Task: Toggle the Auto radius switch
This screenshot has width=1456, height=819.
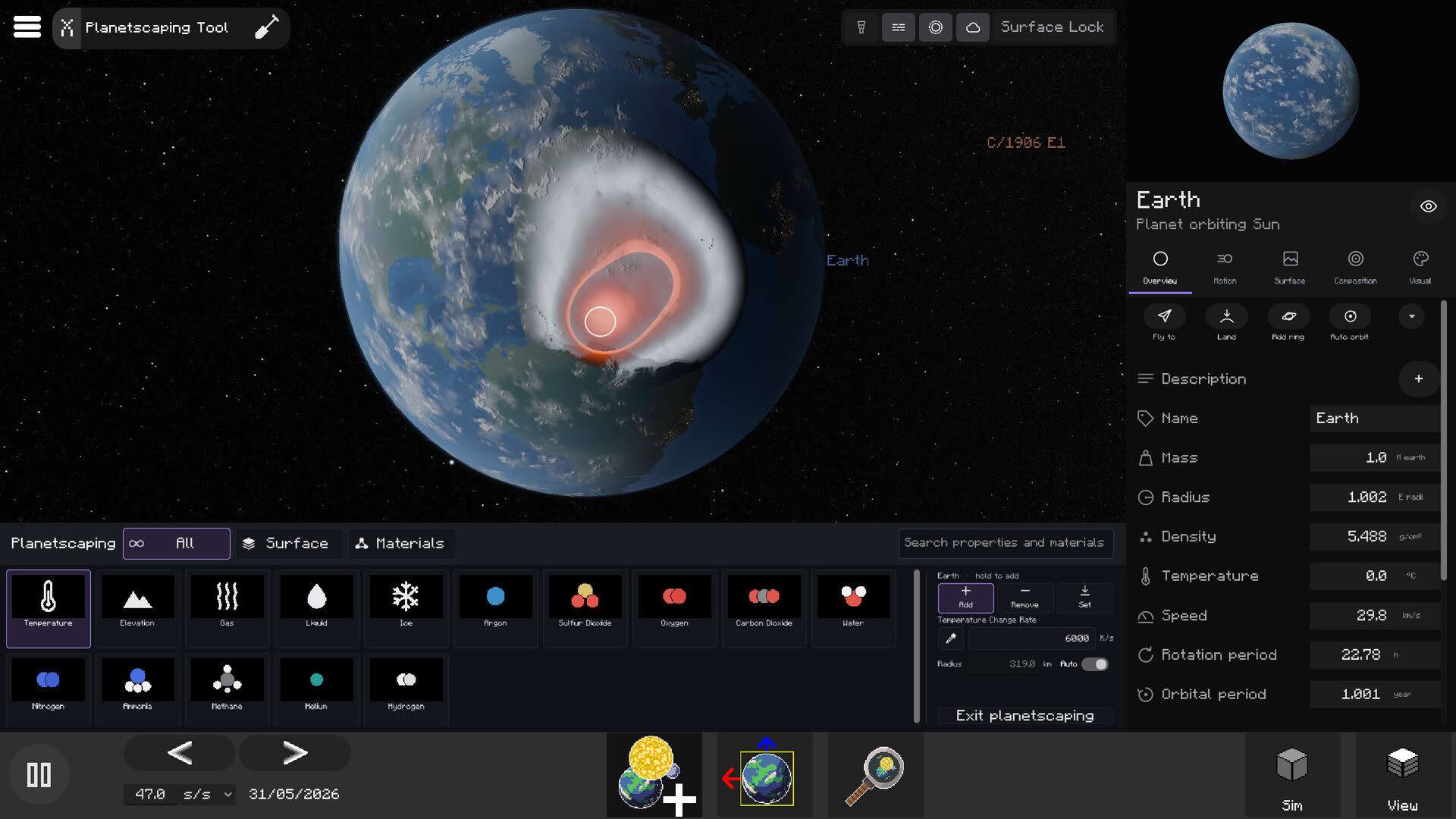Action: click(1094, 664)
